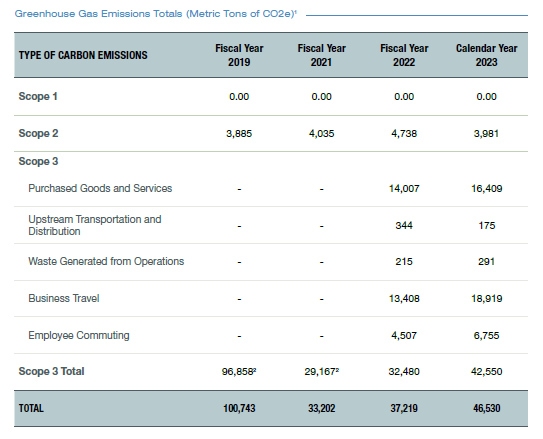543x439 pixels.
Task: Click the Scope 3 Total value 29,167
Action: pyautogui.click(x=321, y=372)
